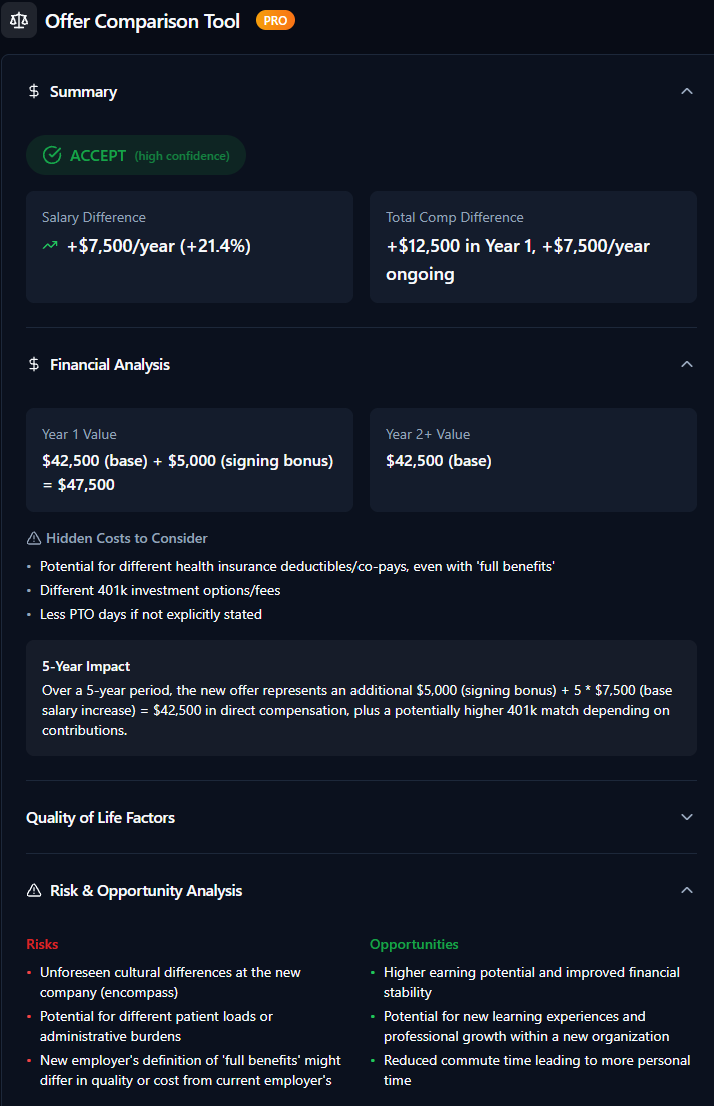This screenshot has height=1106, width=714.
Task: Click the Opportunities column heading
Action: click(414, 944)
